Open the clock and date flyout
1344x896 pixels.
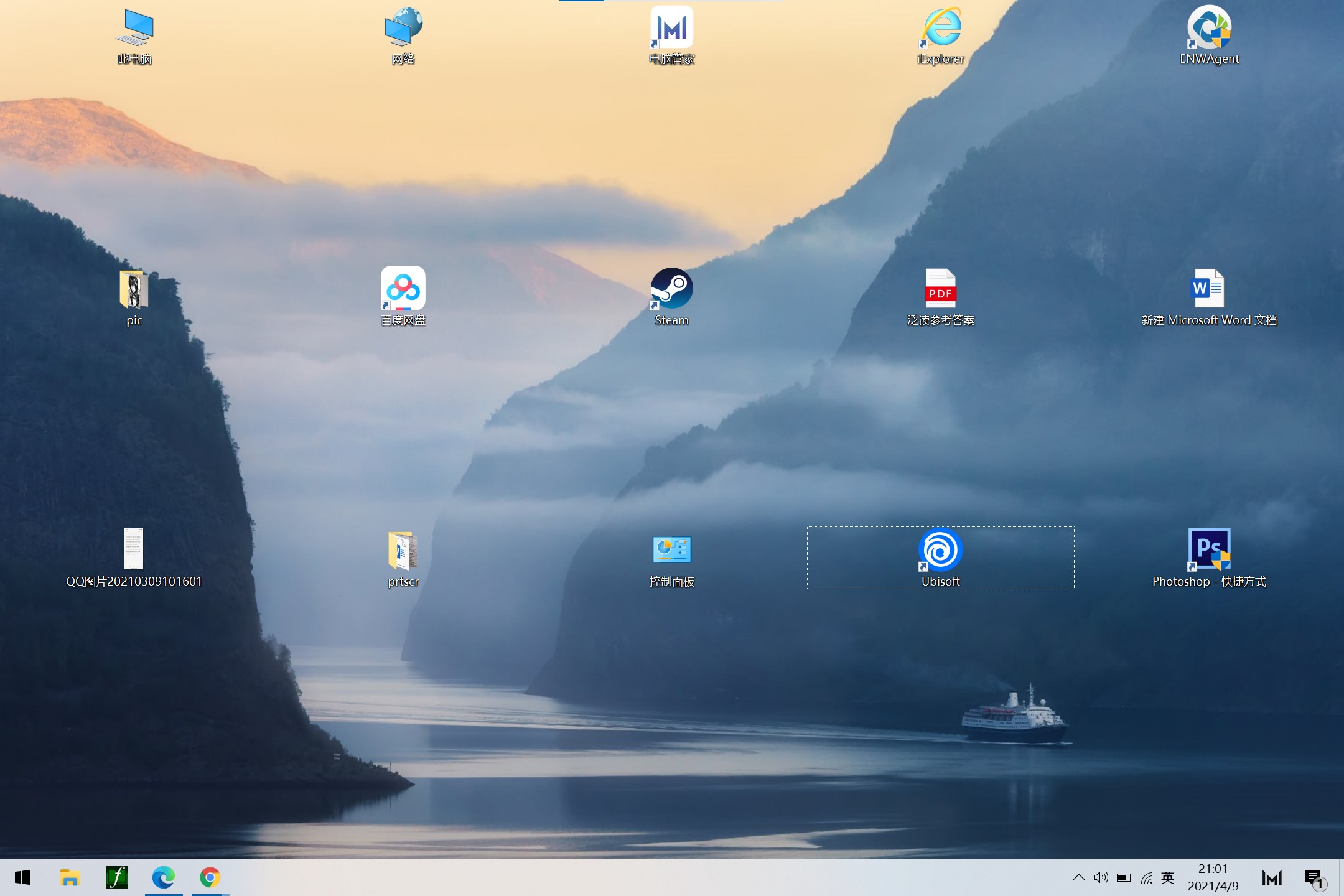click(1213, 877)
